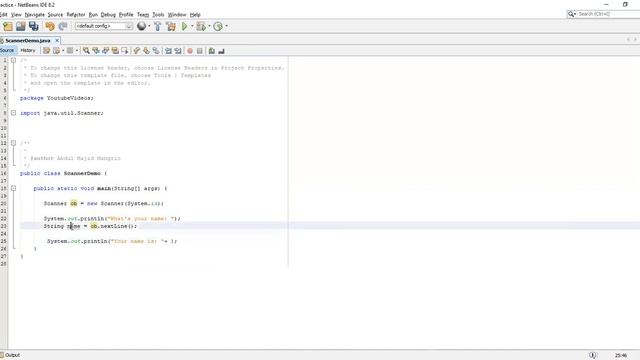
Task: Click the Find Next Occurrence icon
Action: click(106, 51)
